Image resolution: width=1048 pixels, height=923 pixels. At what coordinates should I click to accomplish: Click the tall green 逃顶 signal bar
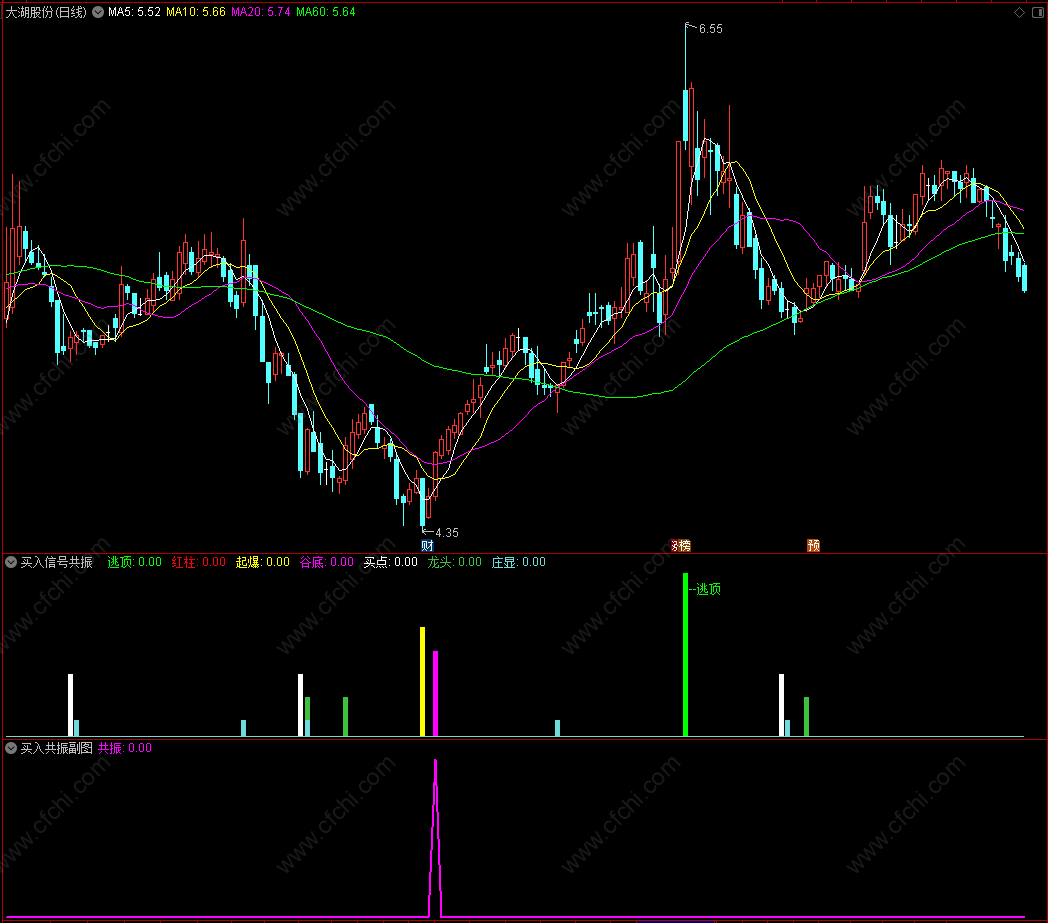(x=685, y=654)
